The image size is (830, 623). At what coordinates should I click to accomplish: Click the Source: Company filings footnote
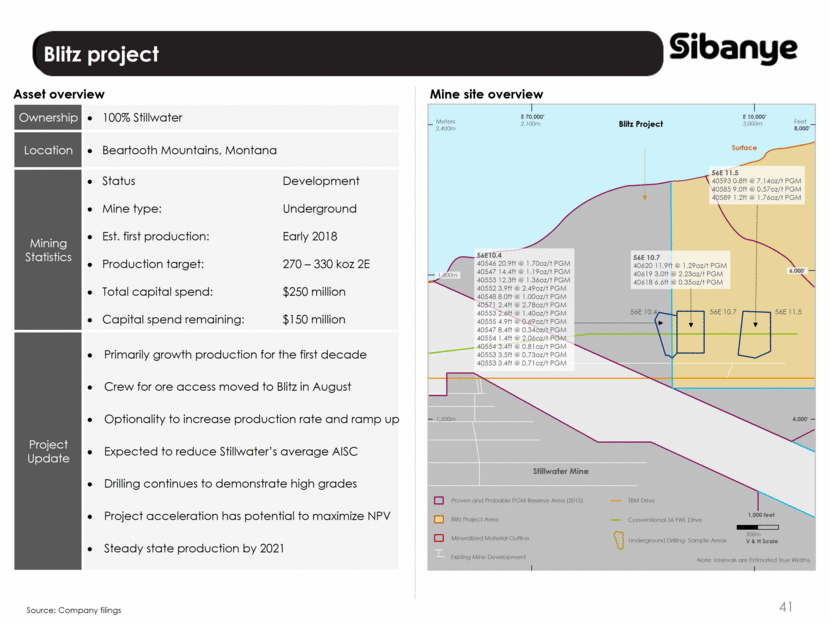[73, 609]
